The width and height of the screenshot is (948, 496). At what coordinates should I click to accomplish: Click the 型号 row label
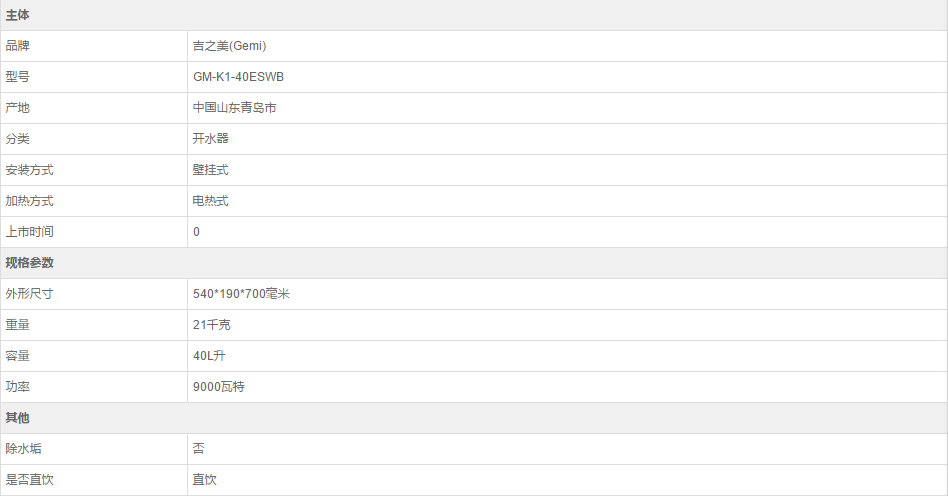pyautogui.click(x=18, y=77)
